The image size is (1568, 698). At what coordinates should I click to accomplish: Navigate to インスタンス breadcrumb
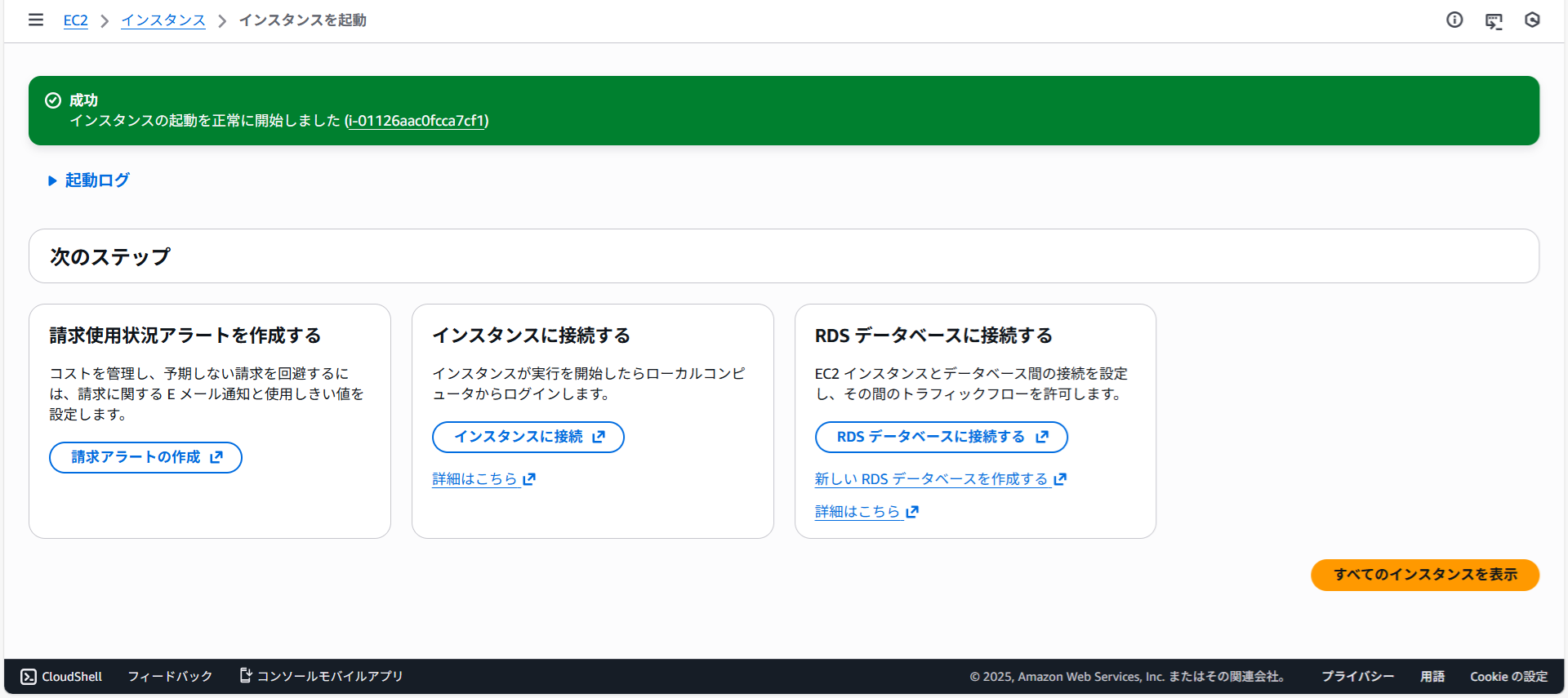[x=163, y=20]
